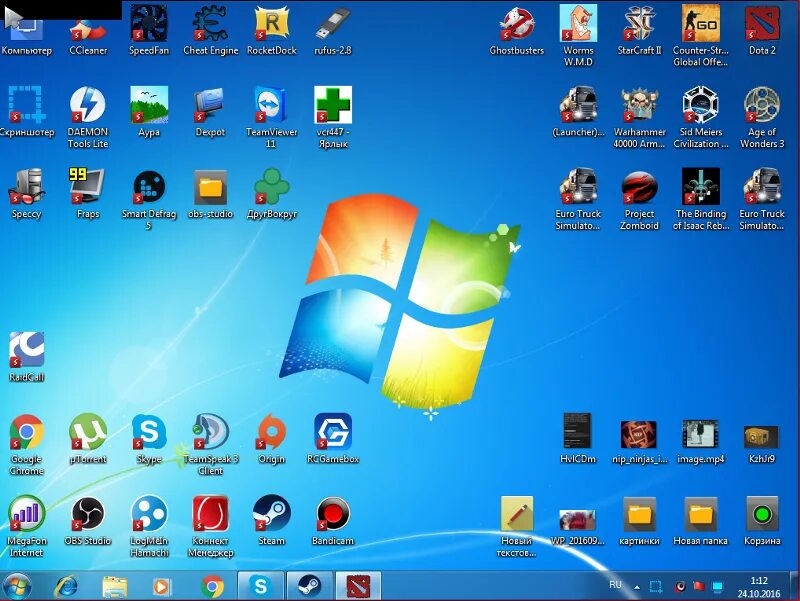
Task: Launch Fraps from the desktop
Action: click(x=88, y=194)
